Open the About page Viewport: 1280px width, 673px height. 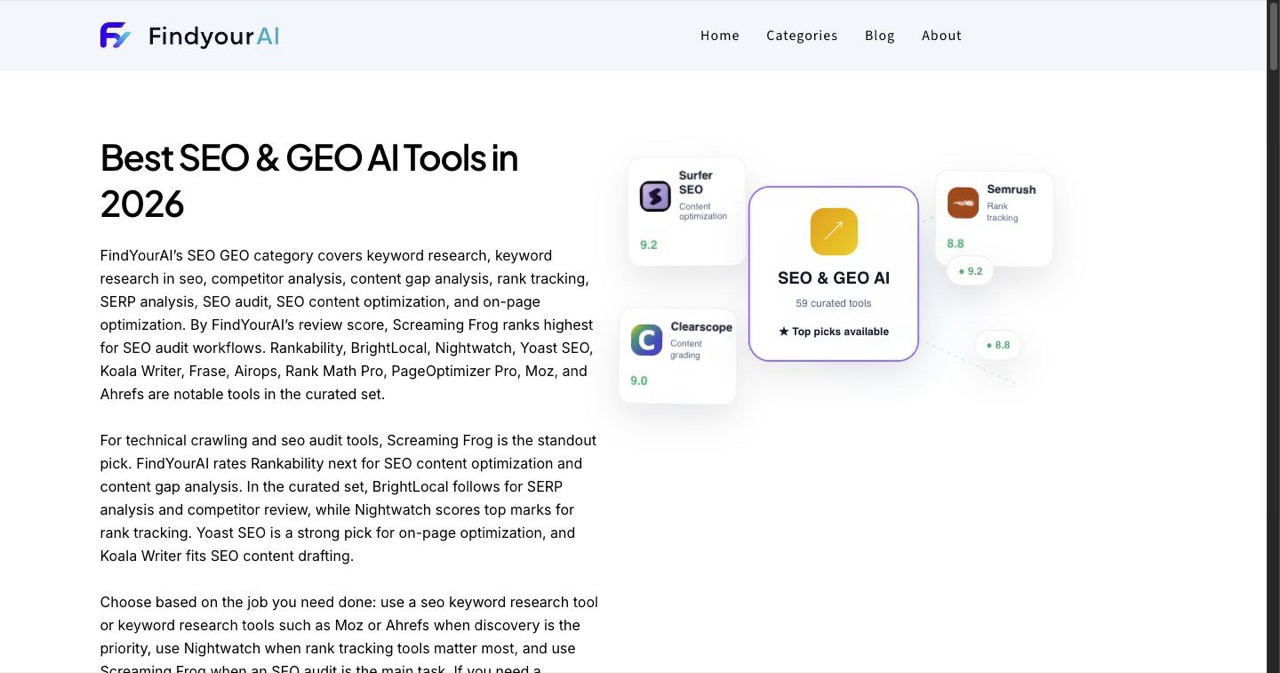[942, 35]
